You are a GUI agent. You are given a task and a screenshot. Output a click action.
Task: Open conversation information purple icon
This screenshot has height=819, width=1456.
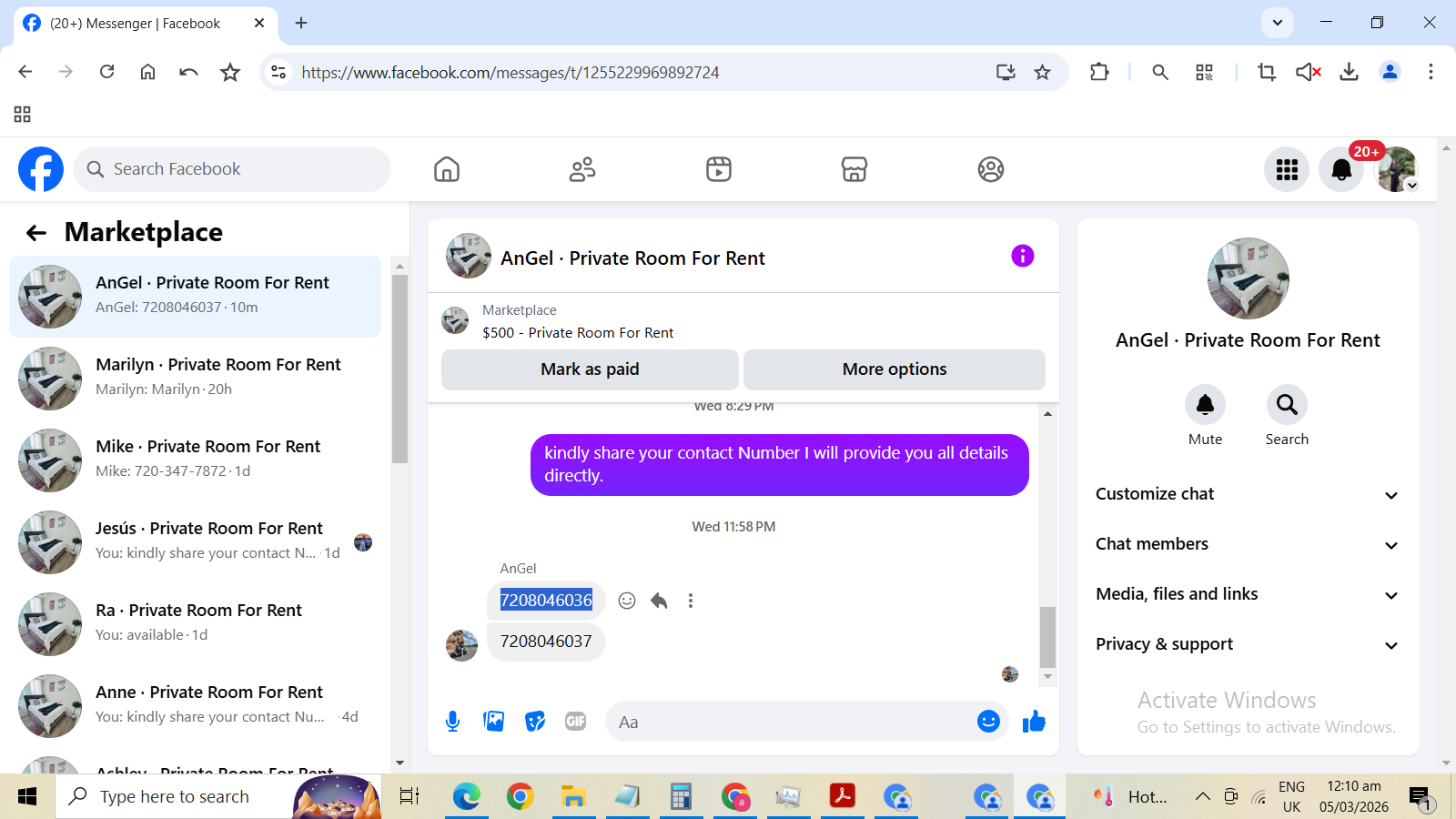click(x=1023, y=256)
